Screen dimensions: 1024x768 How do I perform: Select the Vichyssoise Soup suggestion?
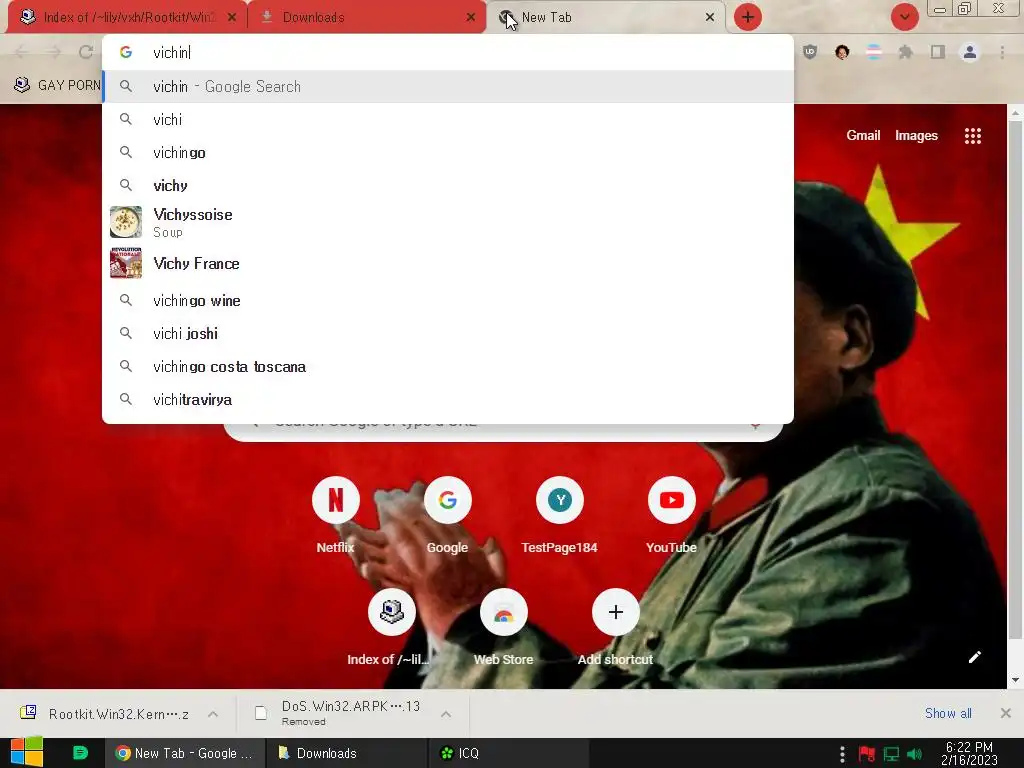[448, 223]
